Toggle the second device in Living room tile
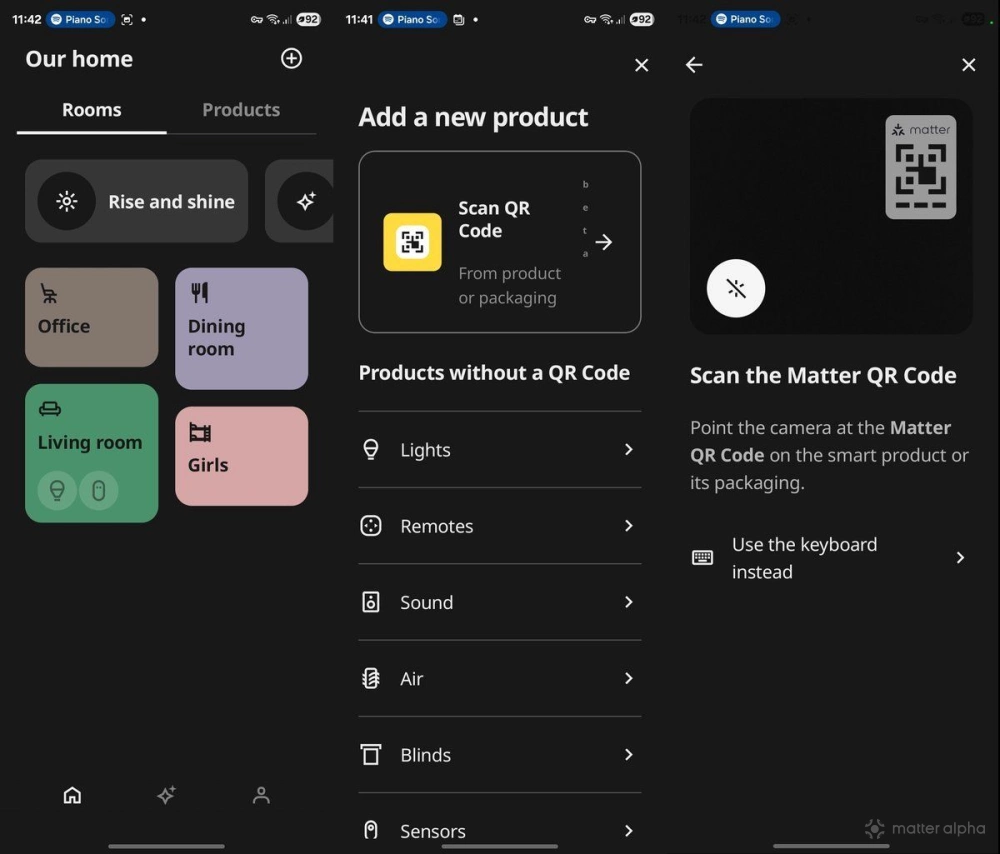 click(x=98, y=491)
